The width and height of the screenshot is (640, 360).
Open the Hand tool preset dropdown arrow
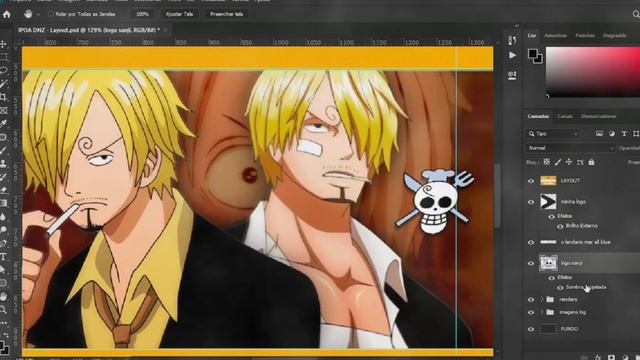[x=38, y=14]
